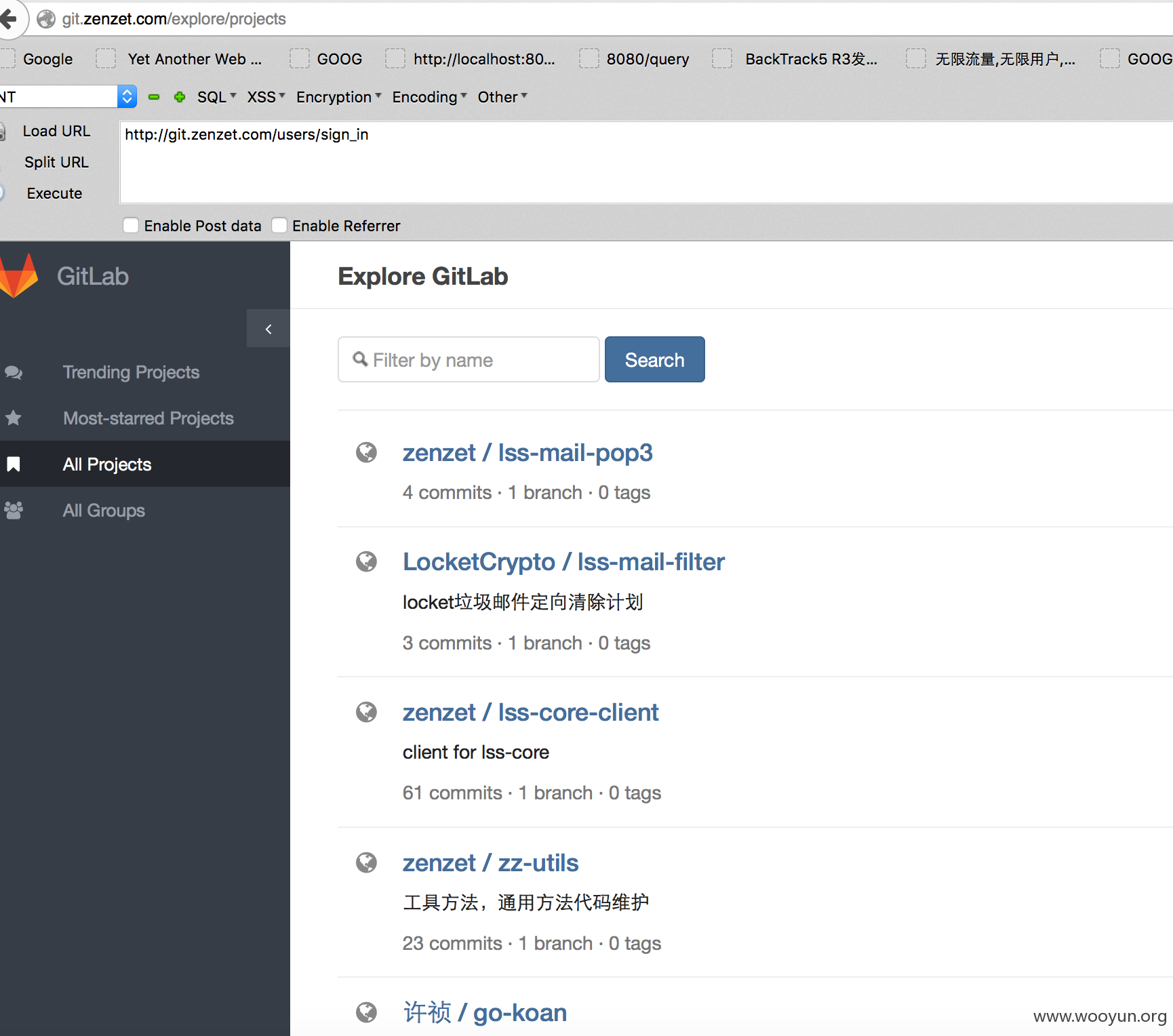Image resolution: width=1173 pixels, height=1036 pixels.
Task: Click the globe icon beside go-koan
Action: pyautogui.click(x=366, y=1012)
